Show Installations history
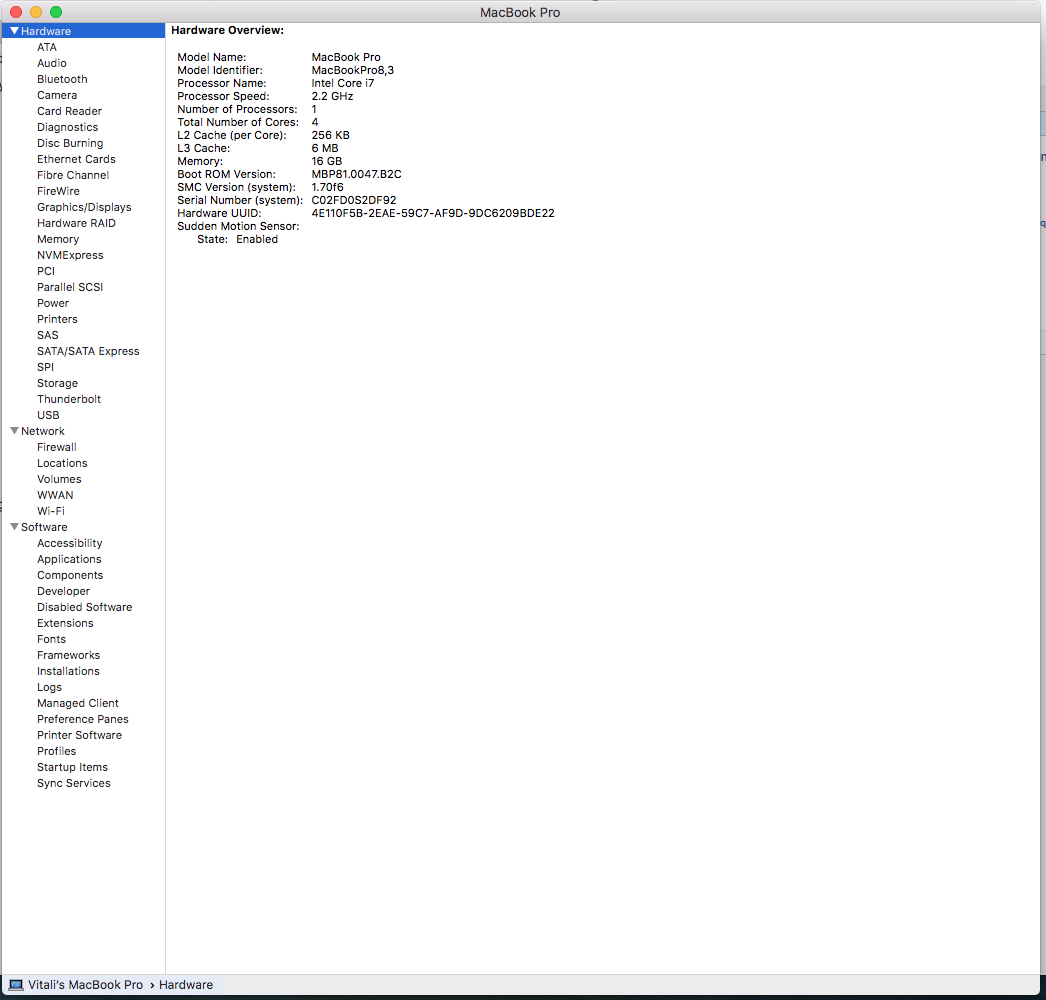This screenshot has width=1046, height=1000. (68, 671)
